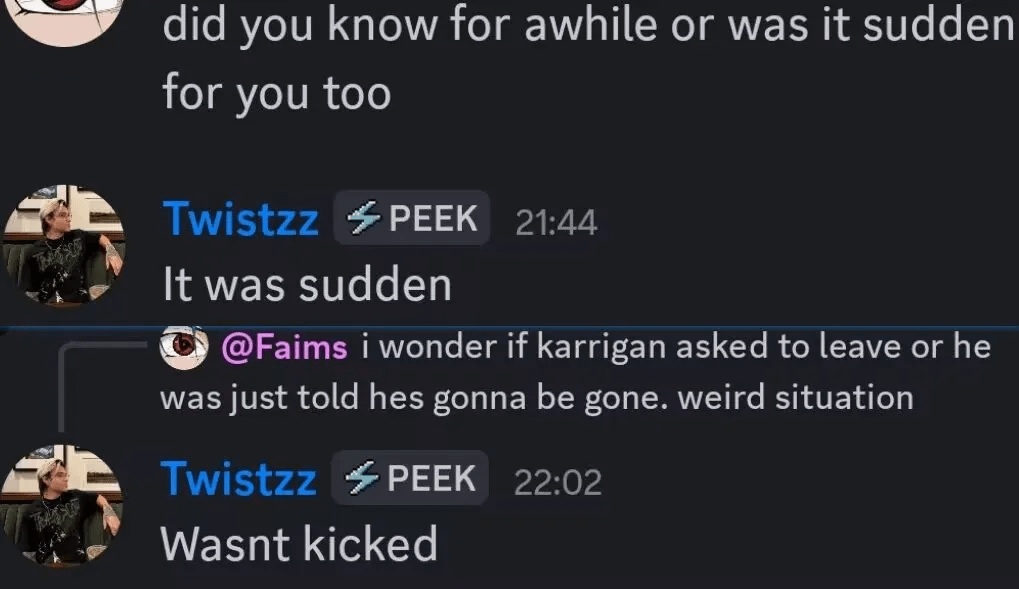
Task: Click the lightning icon in the 21:44 PEEK tag
Action: [x=363, y=217]
